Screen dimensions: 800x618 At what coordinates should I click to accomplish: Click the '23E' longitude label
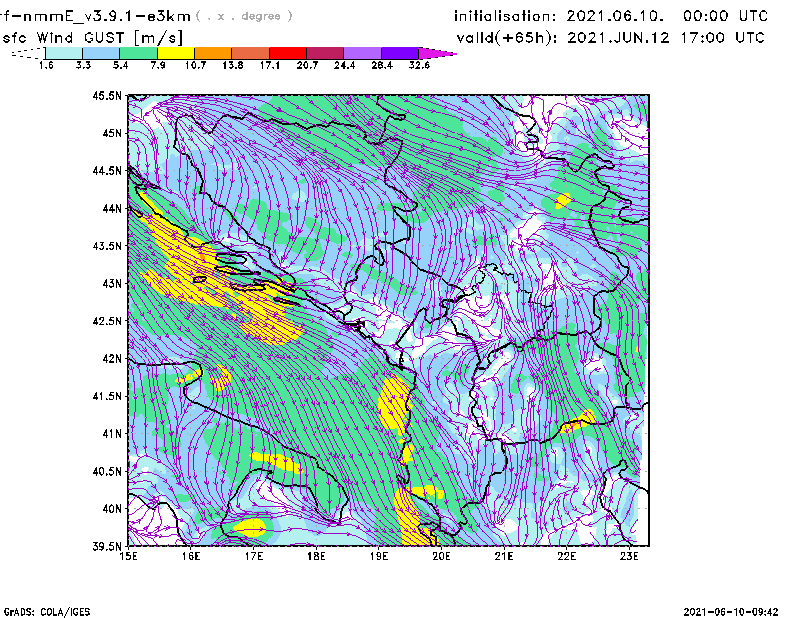click(x=629, y=556)
